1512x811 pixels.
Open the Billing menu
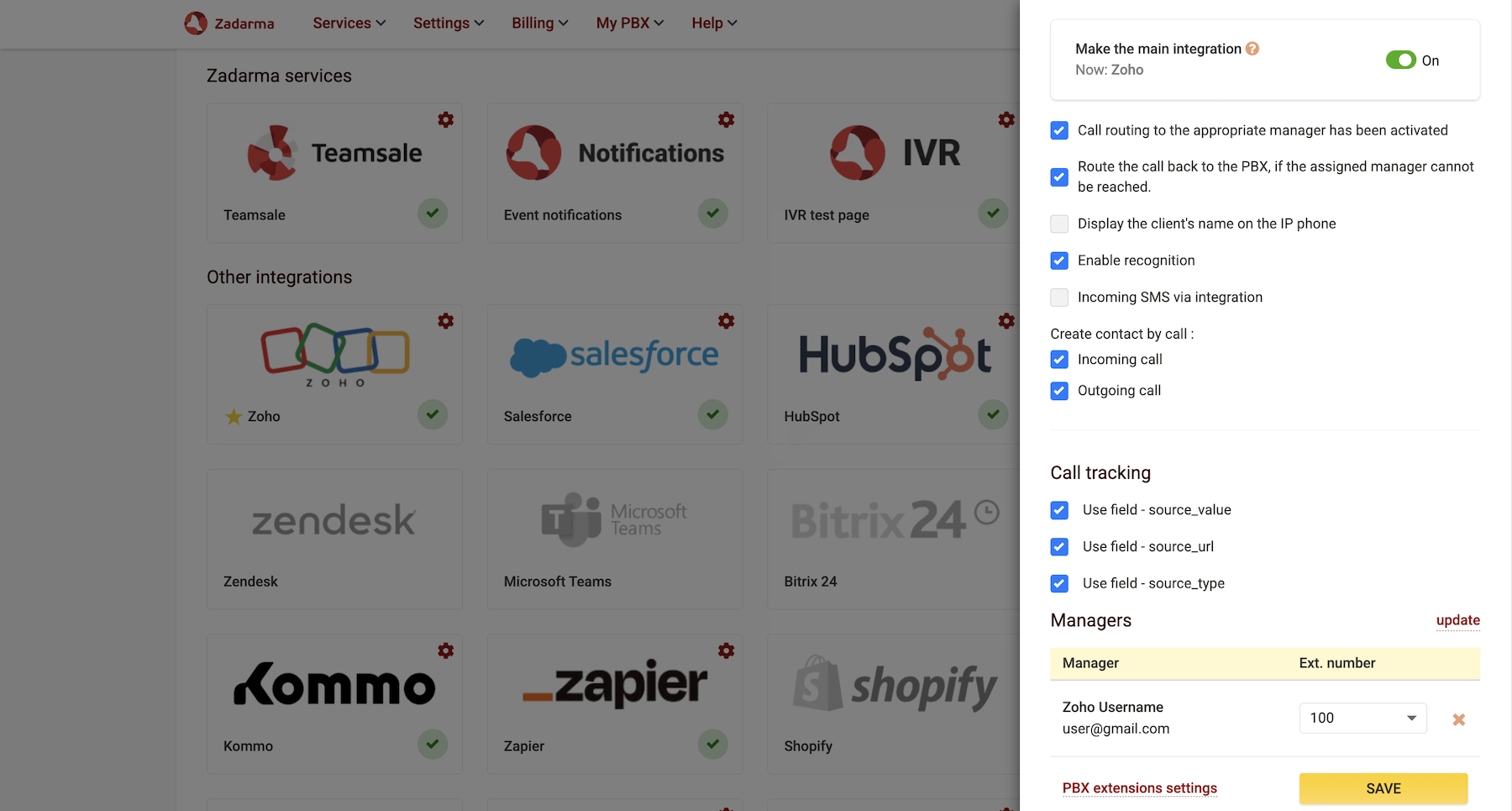coord(540,23)
